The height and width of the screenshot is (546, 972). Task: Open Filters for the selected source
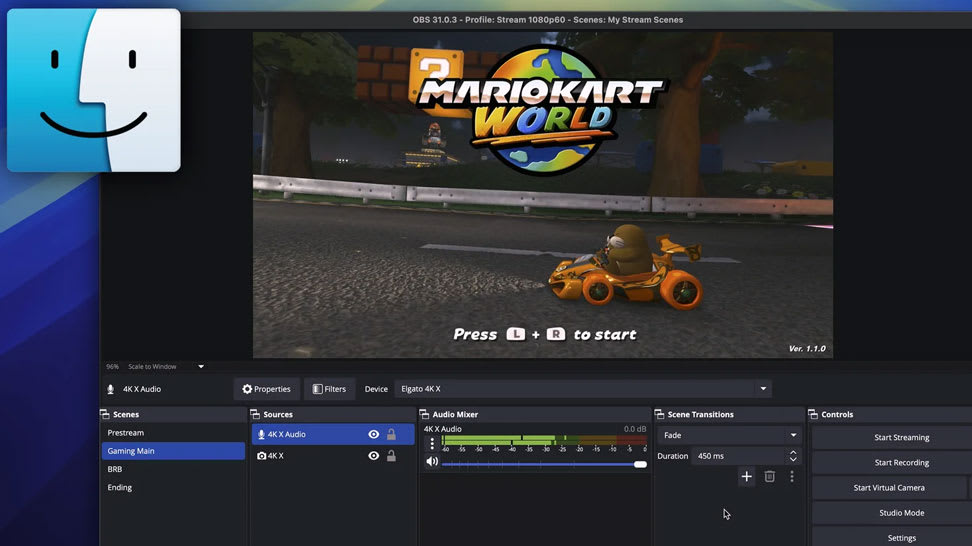(329, 389)
